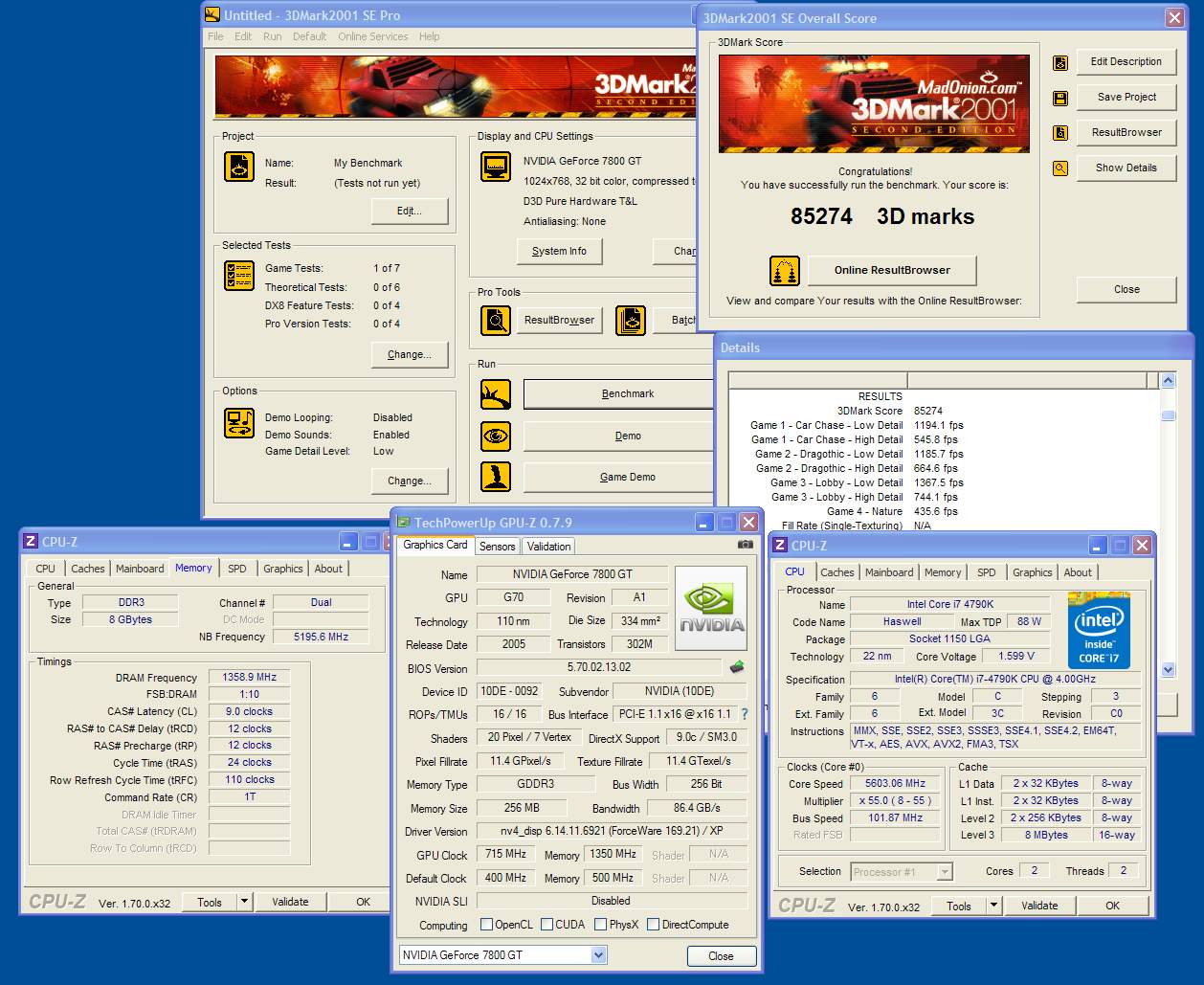Click Change button under Selected Tests

tap(409, 354)
